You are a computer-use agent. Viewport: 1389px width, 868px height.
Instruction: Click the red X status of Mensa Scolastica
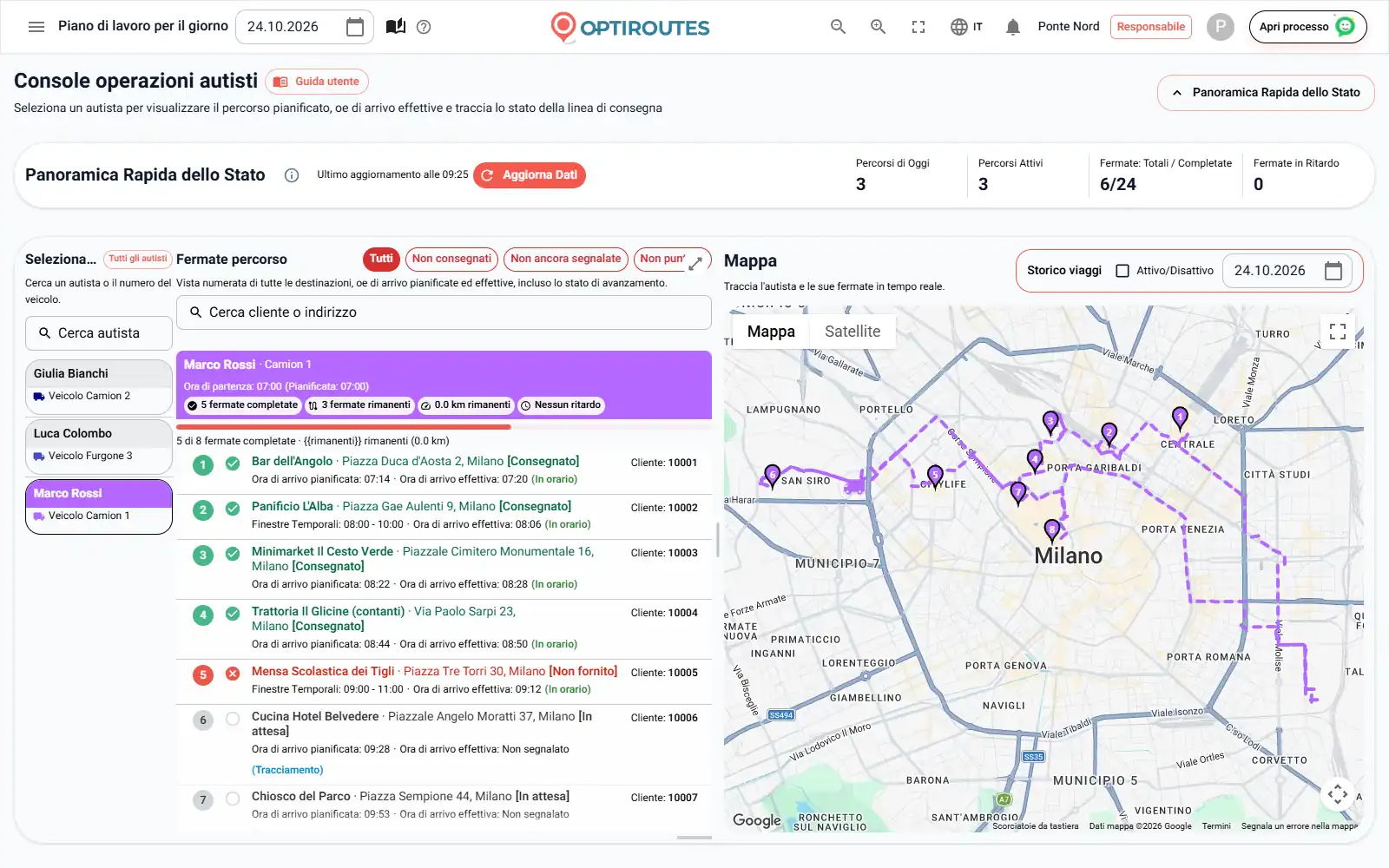[x=233, y=674]
